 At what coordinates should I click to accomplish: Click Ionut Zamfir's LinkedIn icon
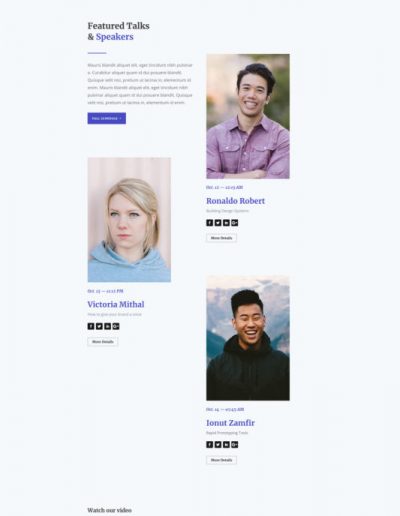click(226, 445)
